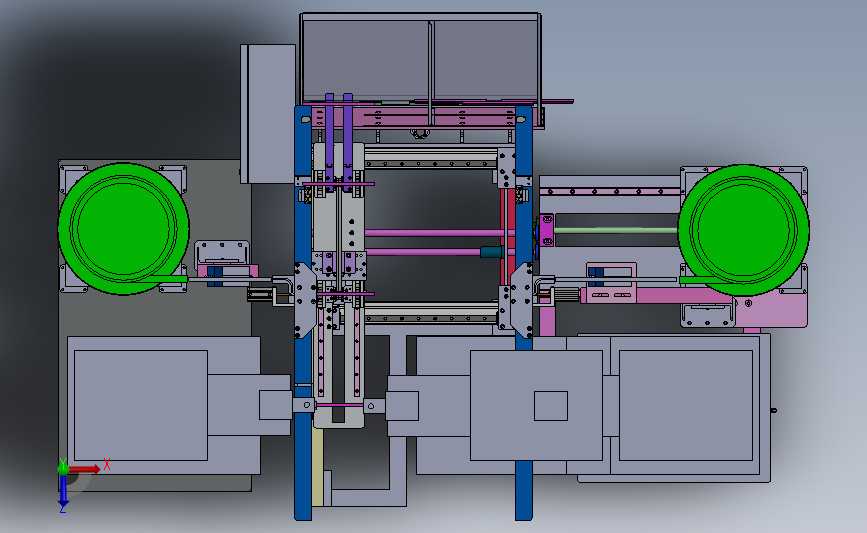The width and height of the screenshot is (867, 533).
Task: Select the small square block on the lower center cabinet
Action: tap(551, 406)
